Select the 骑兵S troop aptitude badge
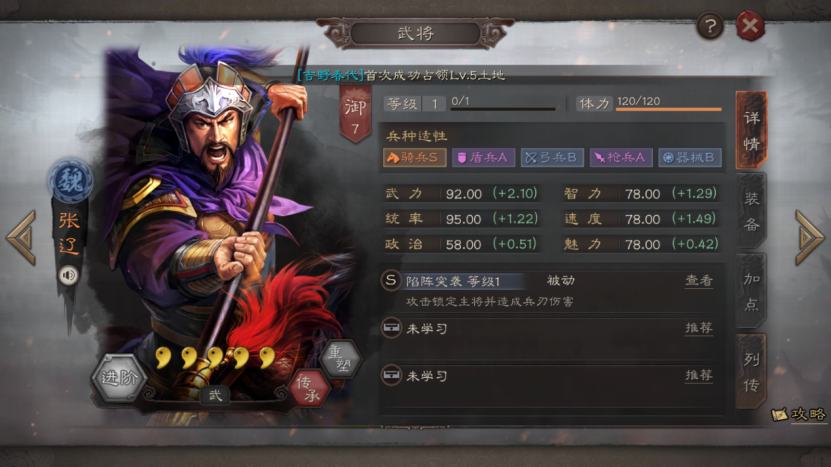831x467 pixels. pos(414,157)
